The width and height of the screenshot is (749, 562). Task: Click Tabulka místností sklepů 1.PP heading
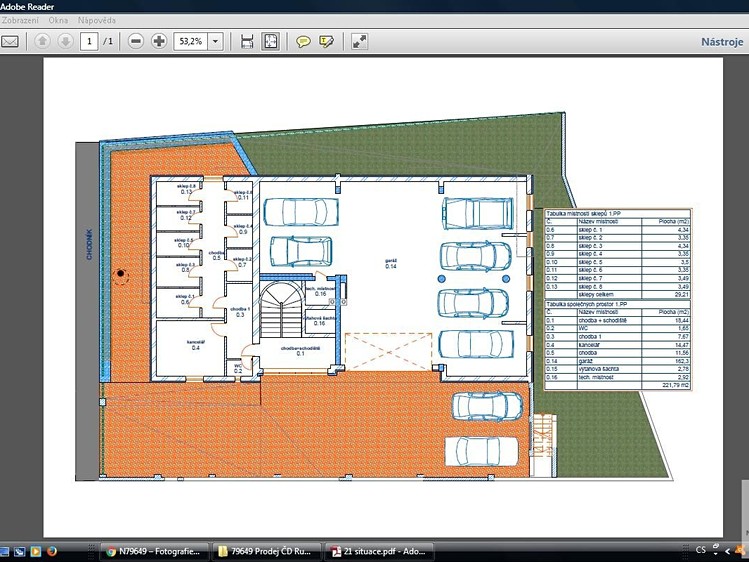583,213
